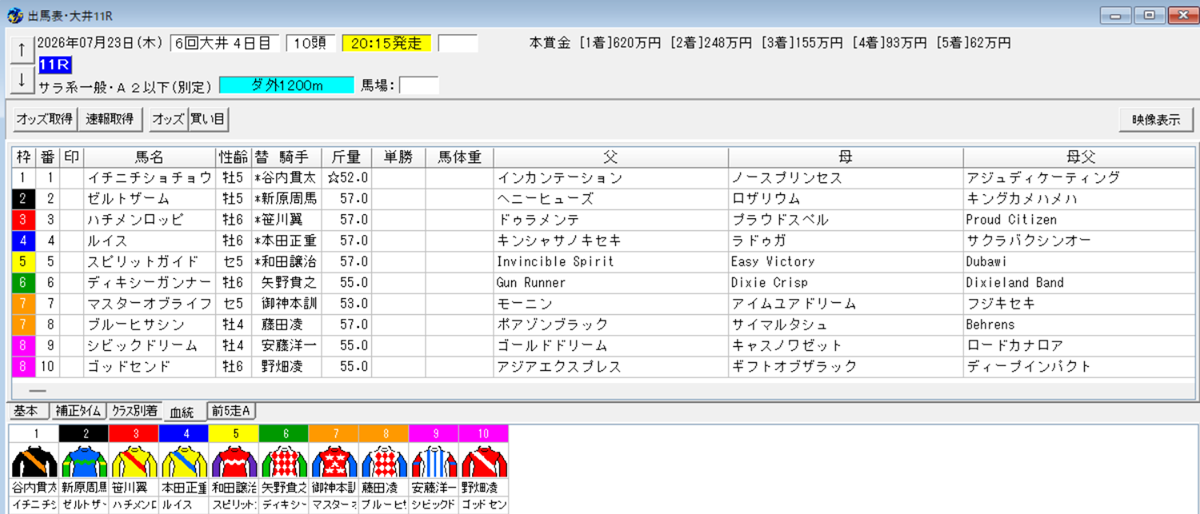Click the 20:15発走 yellow field

pyautogui.click(x=387, y=43)
